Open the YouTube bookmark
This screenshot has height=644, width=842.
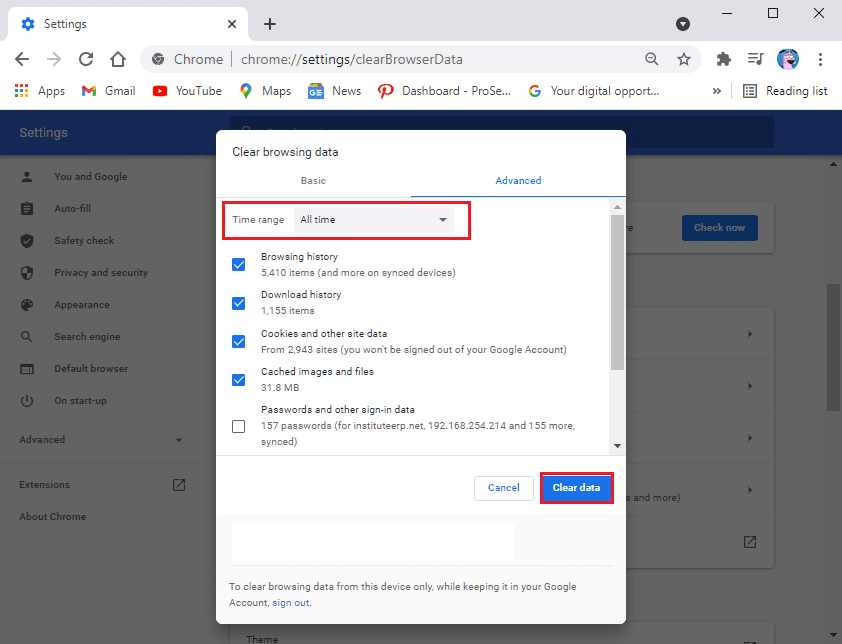(x=187, y=91)
